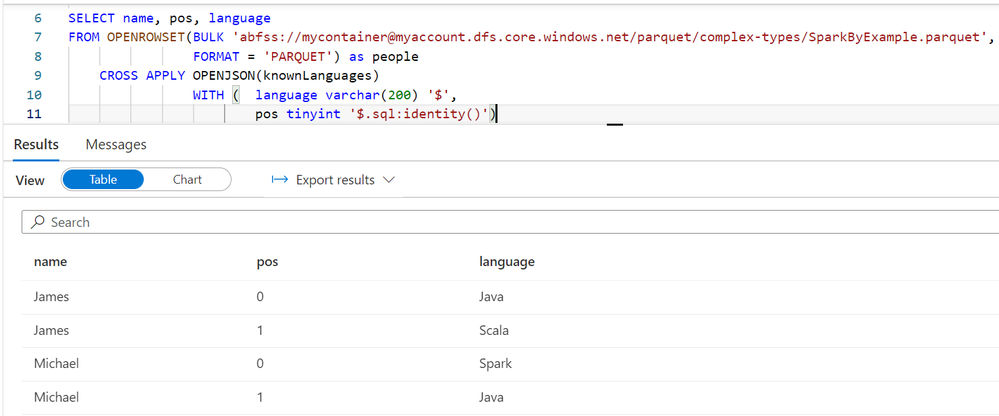Screen dimensions: 999x416
Task: Place cursor on the SELECT keyword
Action: pos(91,18)
